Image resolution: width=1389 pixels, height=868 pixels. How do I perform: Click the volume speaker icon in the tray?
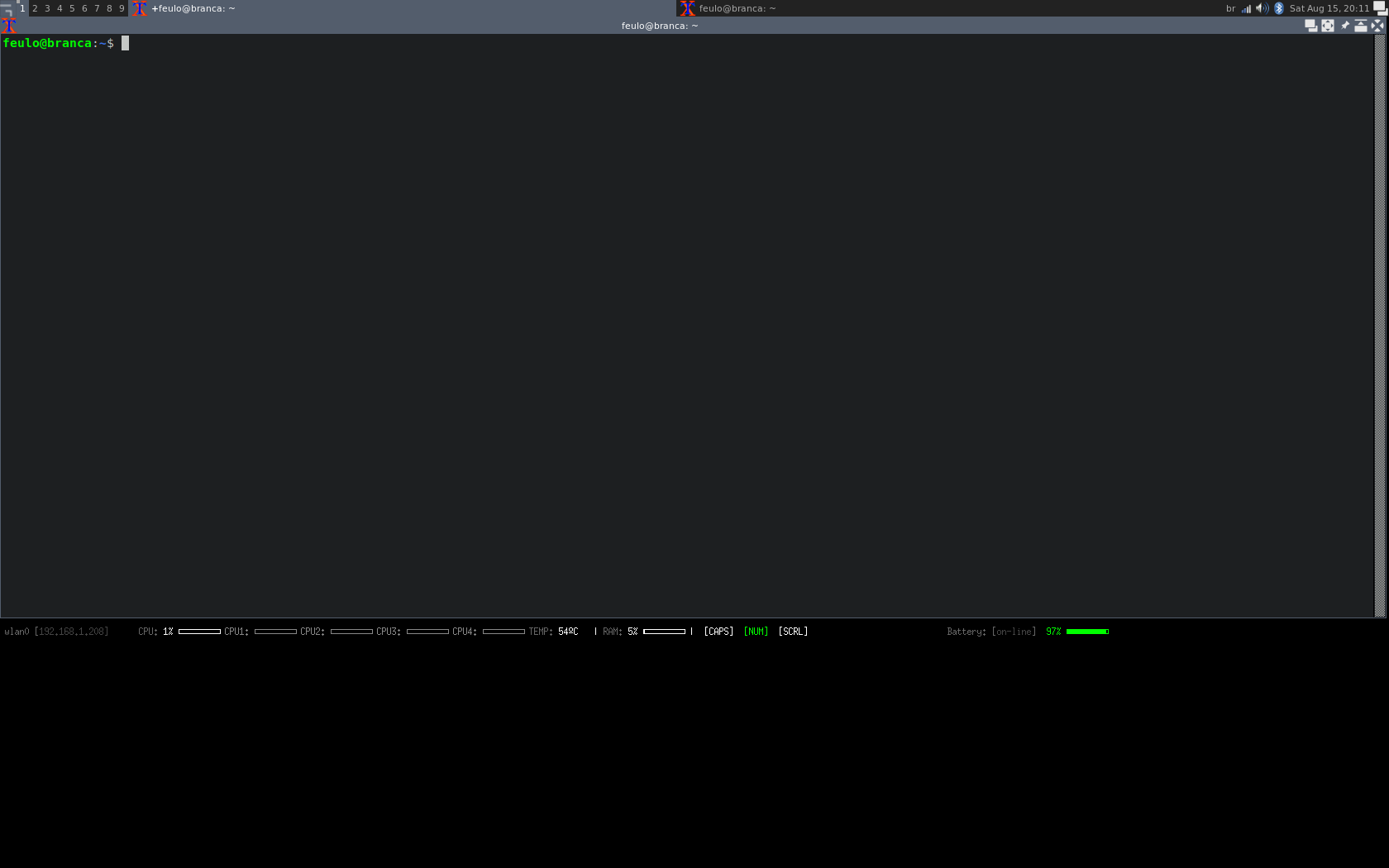coord(1262,8)
